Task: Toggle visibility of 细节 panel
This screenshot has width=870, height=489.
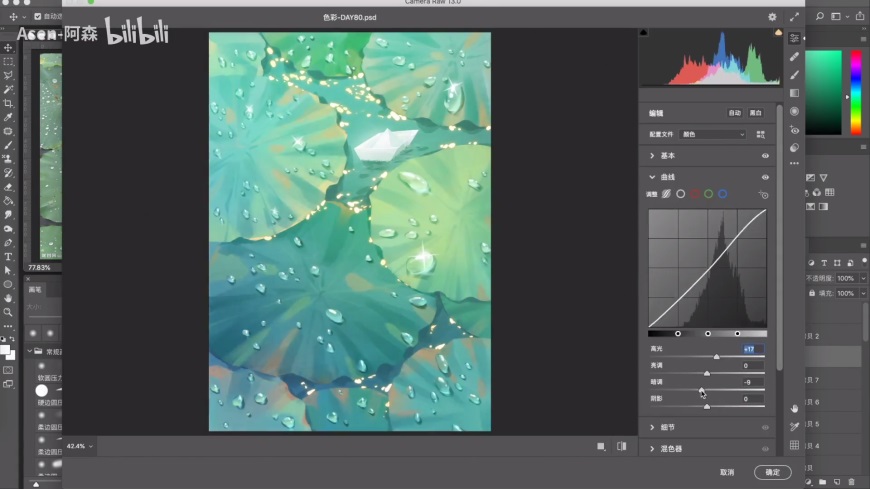Action: pyautogui.click(x=765, y=427)
